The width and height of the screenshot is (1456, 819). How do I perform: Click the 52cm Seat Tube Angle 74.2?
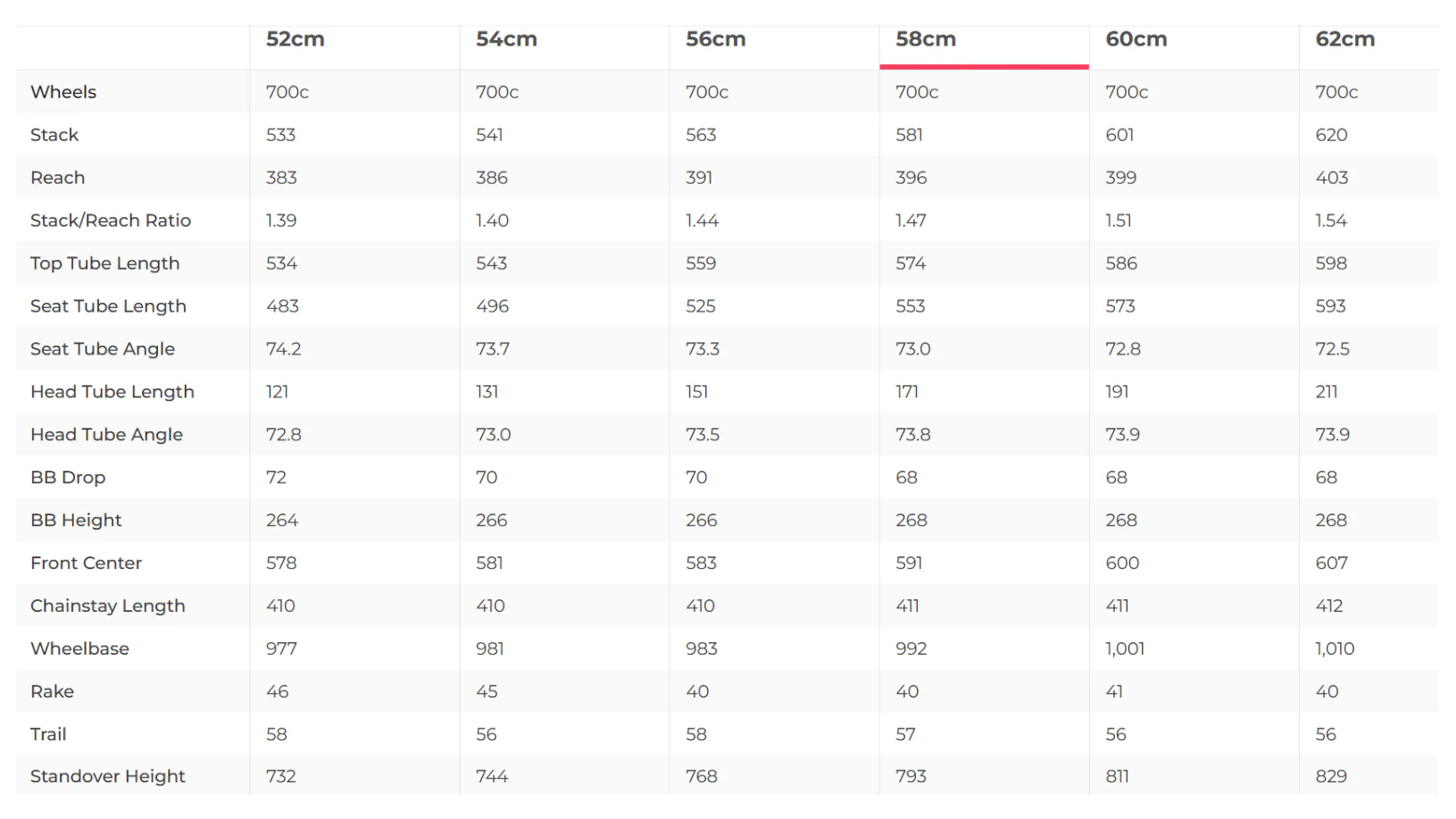tap(283, 349)
